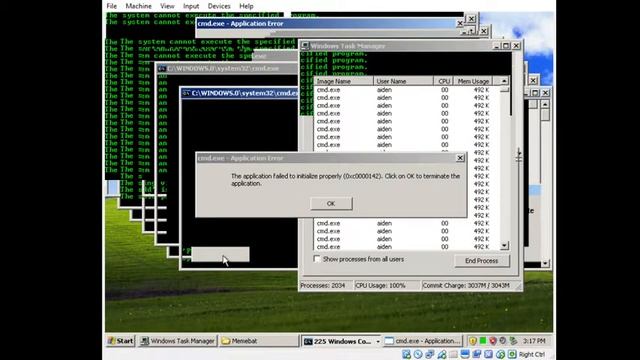Click the red security shield tray icon
The image size is (640, 360).
click(x=493, y=341)
